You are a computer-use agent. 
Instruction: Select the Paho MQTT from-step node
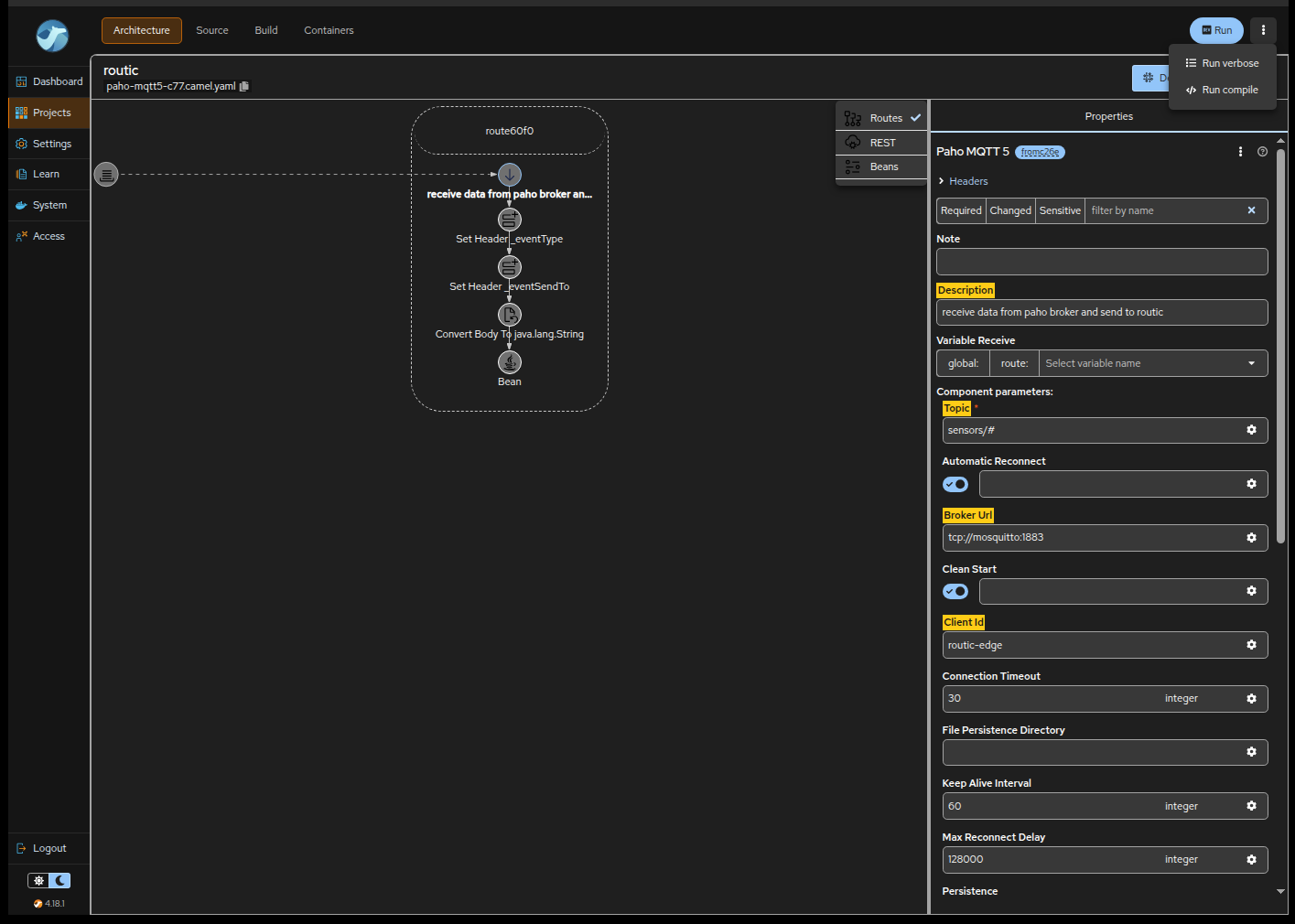click(x=510, y=174)
